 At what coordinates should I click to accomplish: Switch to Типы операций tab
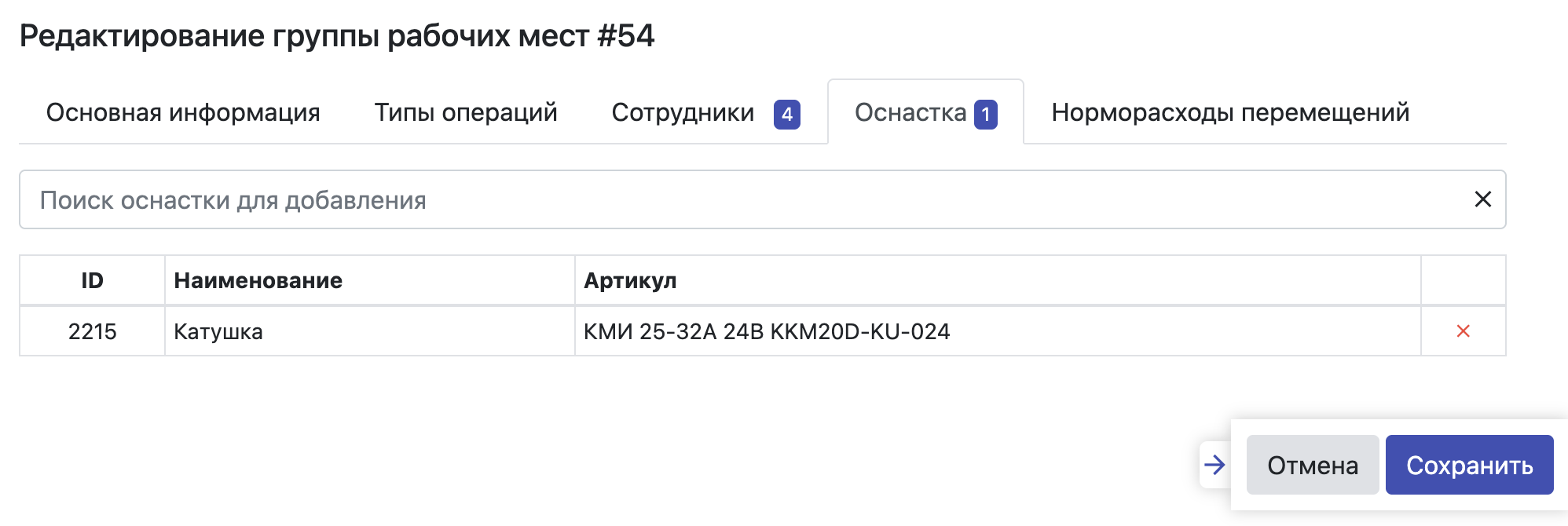[466, 112]
